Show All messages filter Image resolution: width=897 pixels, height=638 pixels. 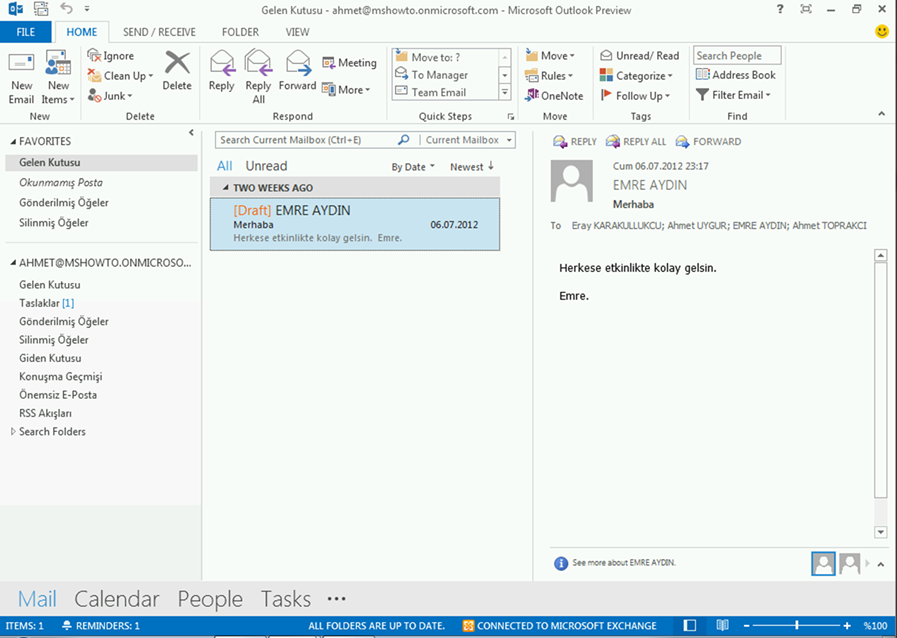[x=224, y=166]
